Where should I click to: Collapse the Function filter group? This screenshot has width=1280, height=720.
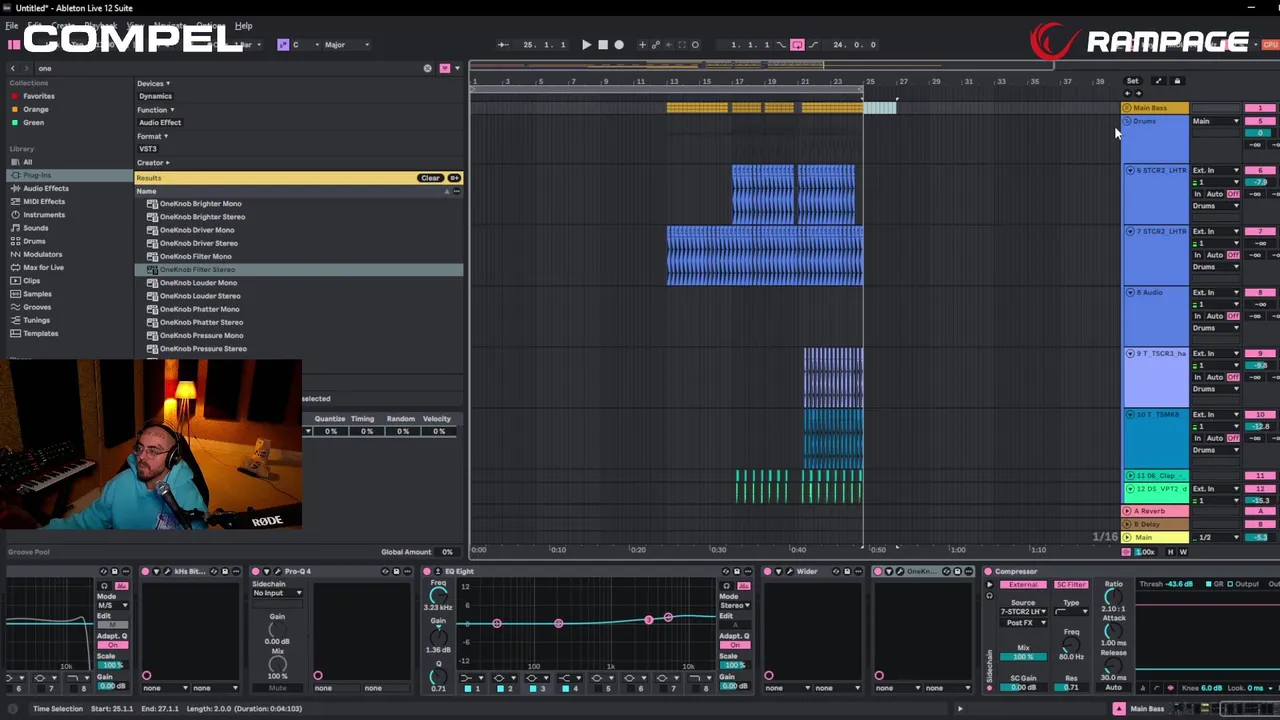point(155,110)
